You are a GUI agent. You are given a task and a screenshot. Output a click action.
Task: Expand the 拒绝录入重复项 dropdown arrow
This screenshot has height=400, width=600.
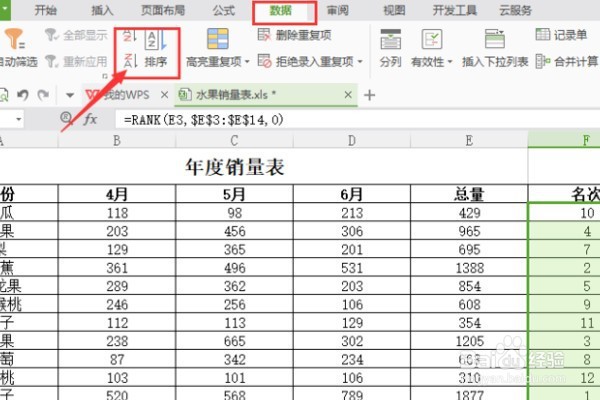click(x=360, y=61)
